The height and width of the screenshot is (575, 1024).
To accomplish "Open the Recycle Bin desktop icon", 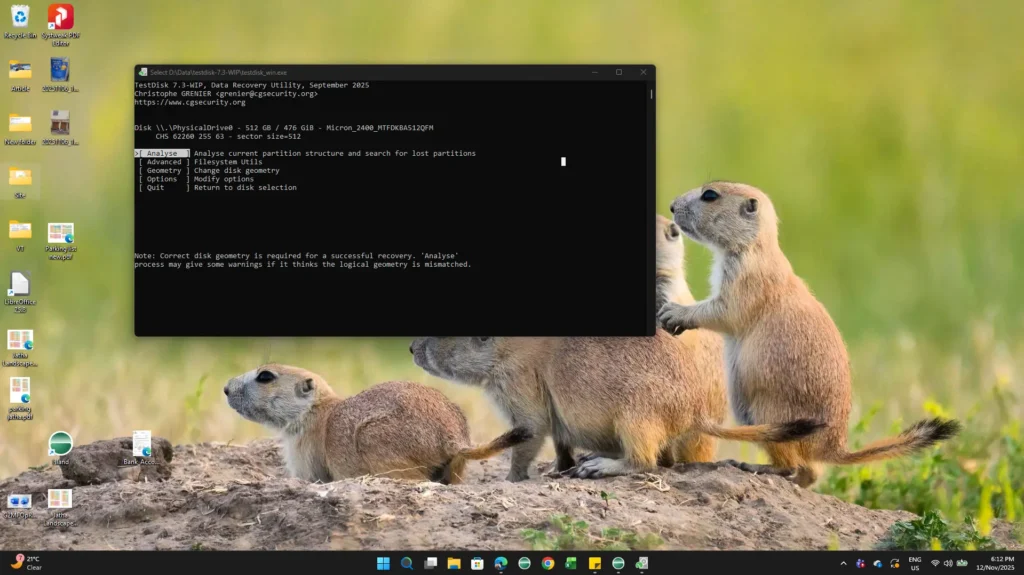I will tap(20, 19).
